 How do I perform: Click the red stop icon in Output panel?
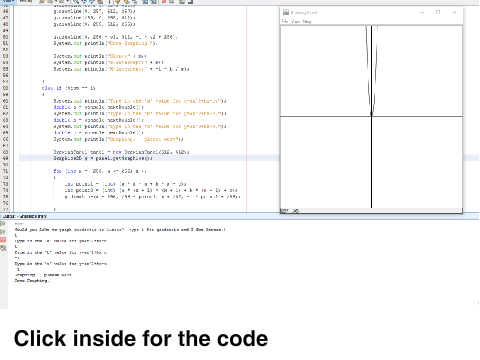[3, 240]
